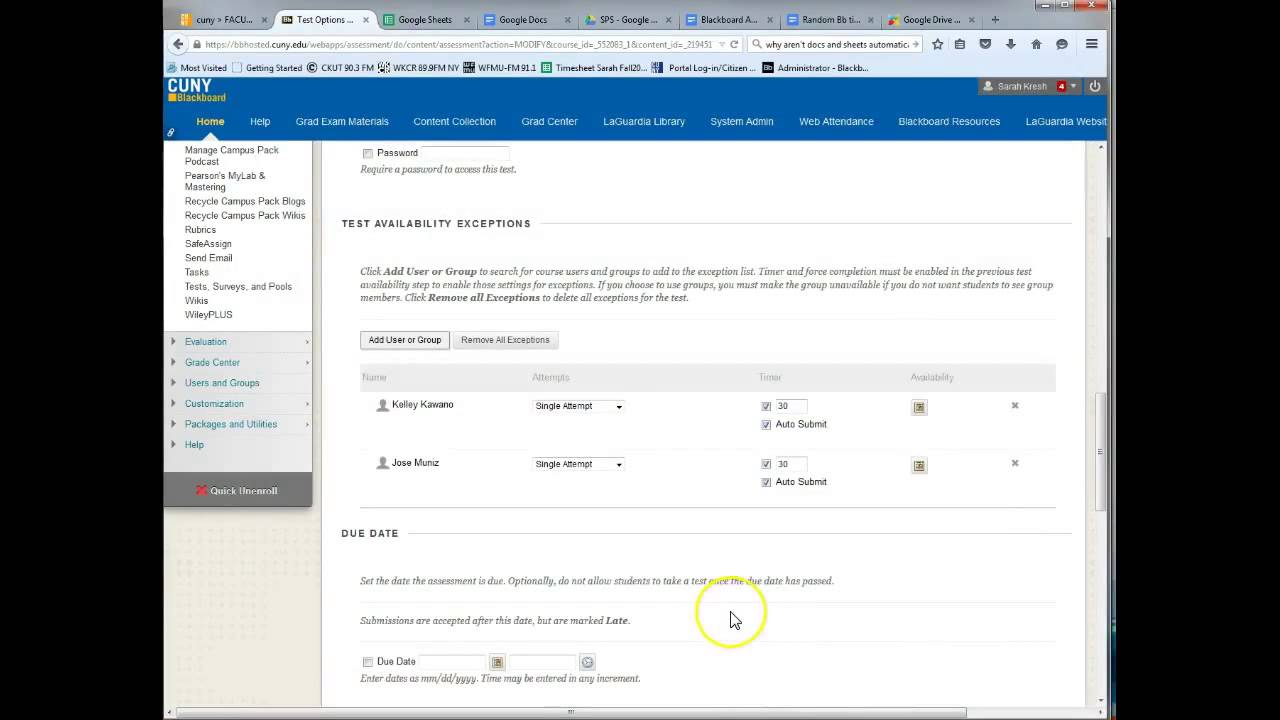Open the LaGuardia Library tab
The width and height of the screenshot is (1280, 720).
coord(644,121)
